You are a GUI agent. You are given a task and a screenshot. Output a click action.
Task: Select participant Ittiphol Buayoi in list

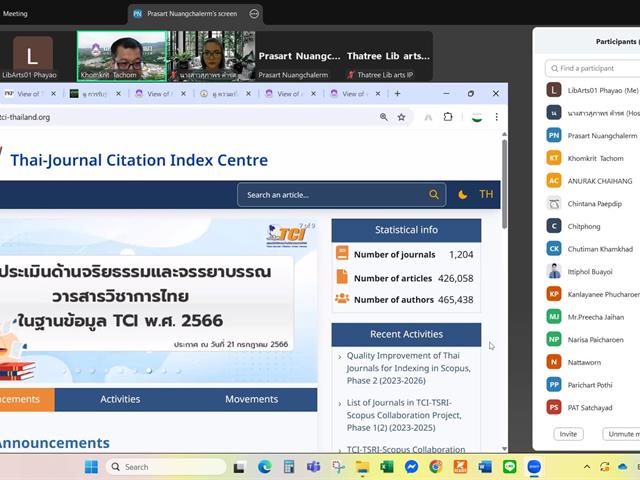(x=593, y=271)
